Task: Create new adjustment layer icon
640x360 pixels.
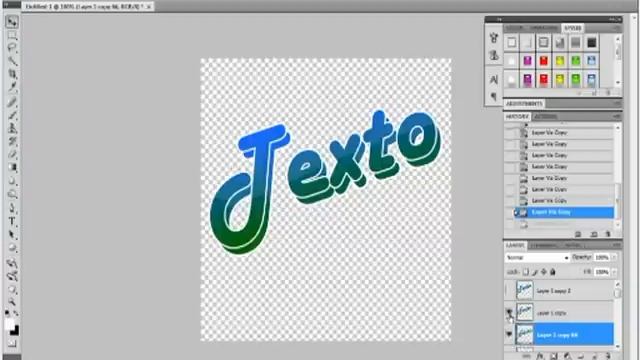Action: pos(567,356)
